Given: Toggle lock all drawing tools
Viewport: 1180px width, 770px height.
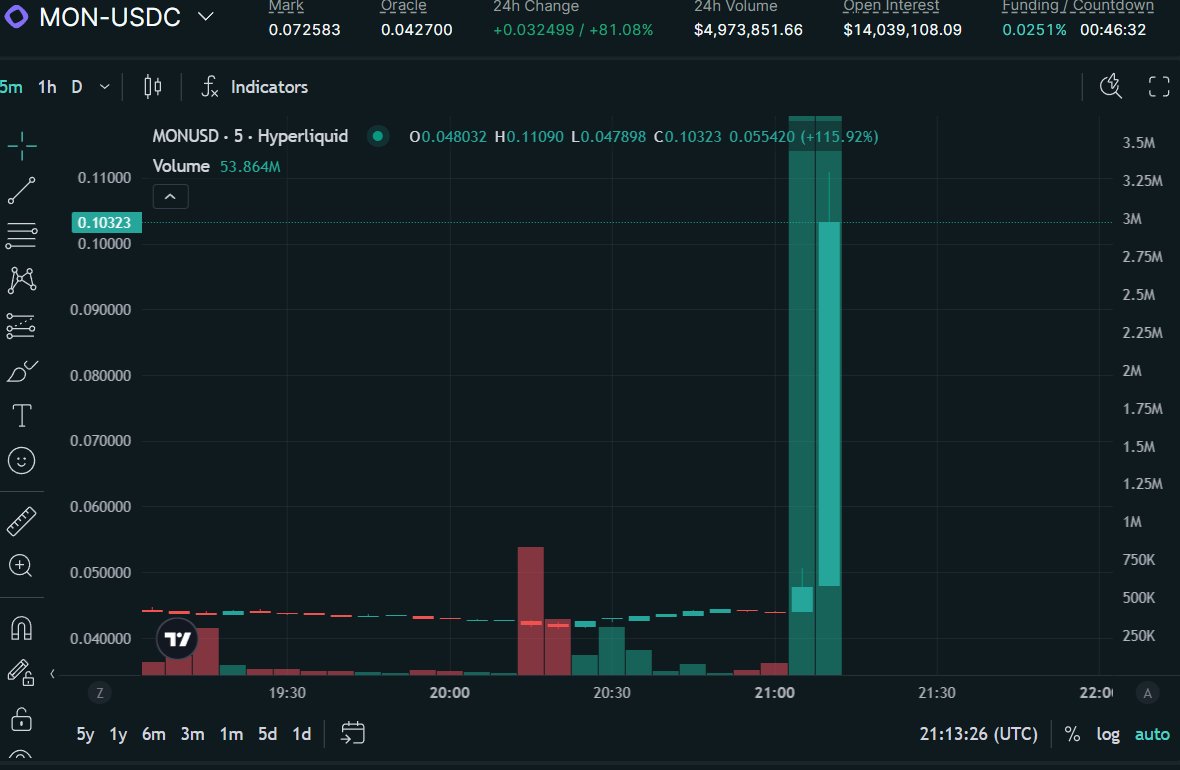Looking at the screenshot, I should (x=21, y=719).
